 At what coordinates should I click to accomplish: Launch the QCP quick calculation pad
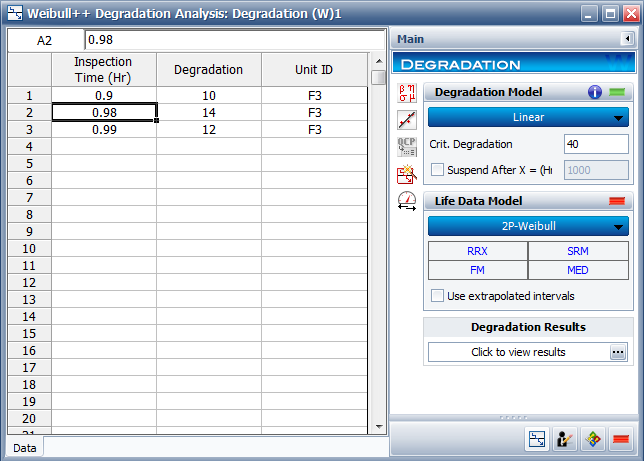click(407, 147)
